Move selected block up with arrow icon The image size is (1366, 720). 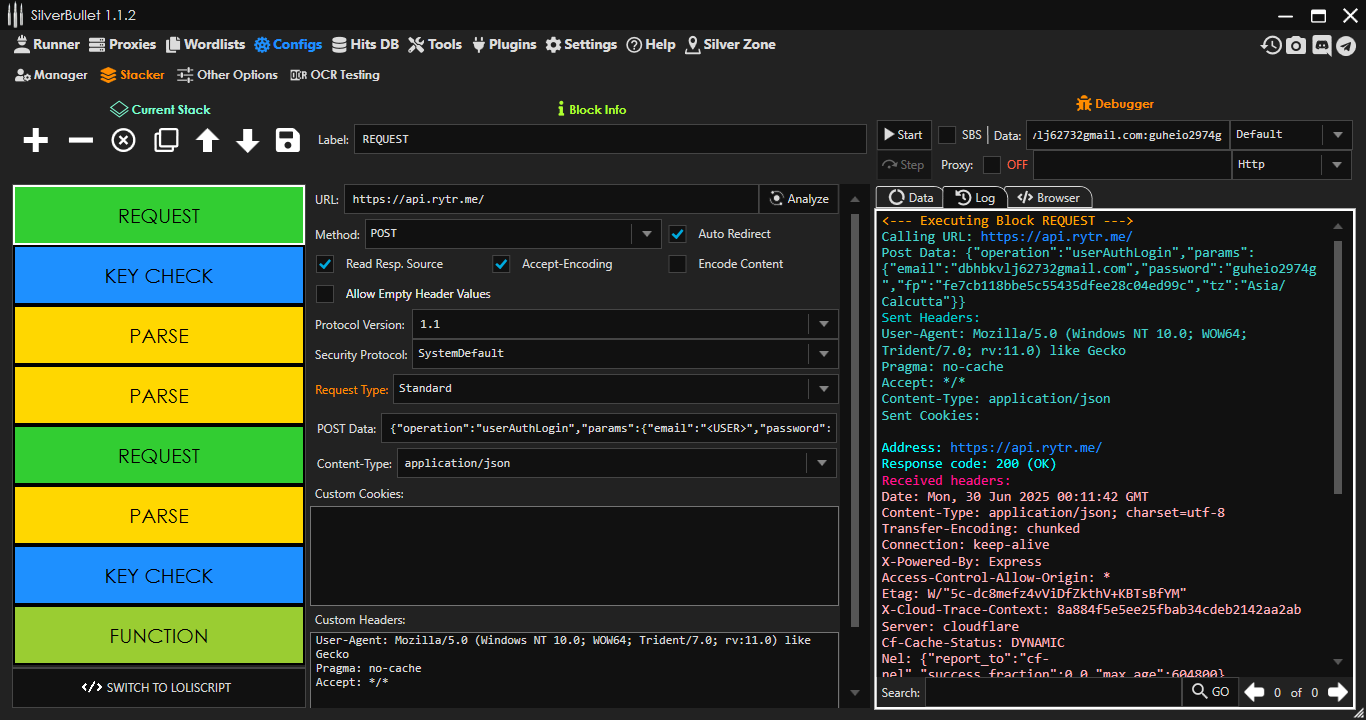coord(207,141)
